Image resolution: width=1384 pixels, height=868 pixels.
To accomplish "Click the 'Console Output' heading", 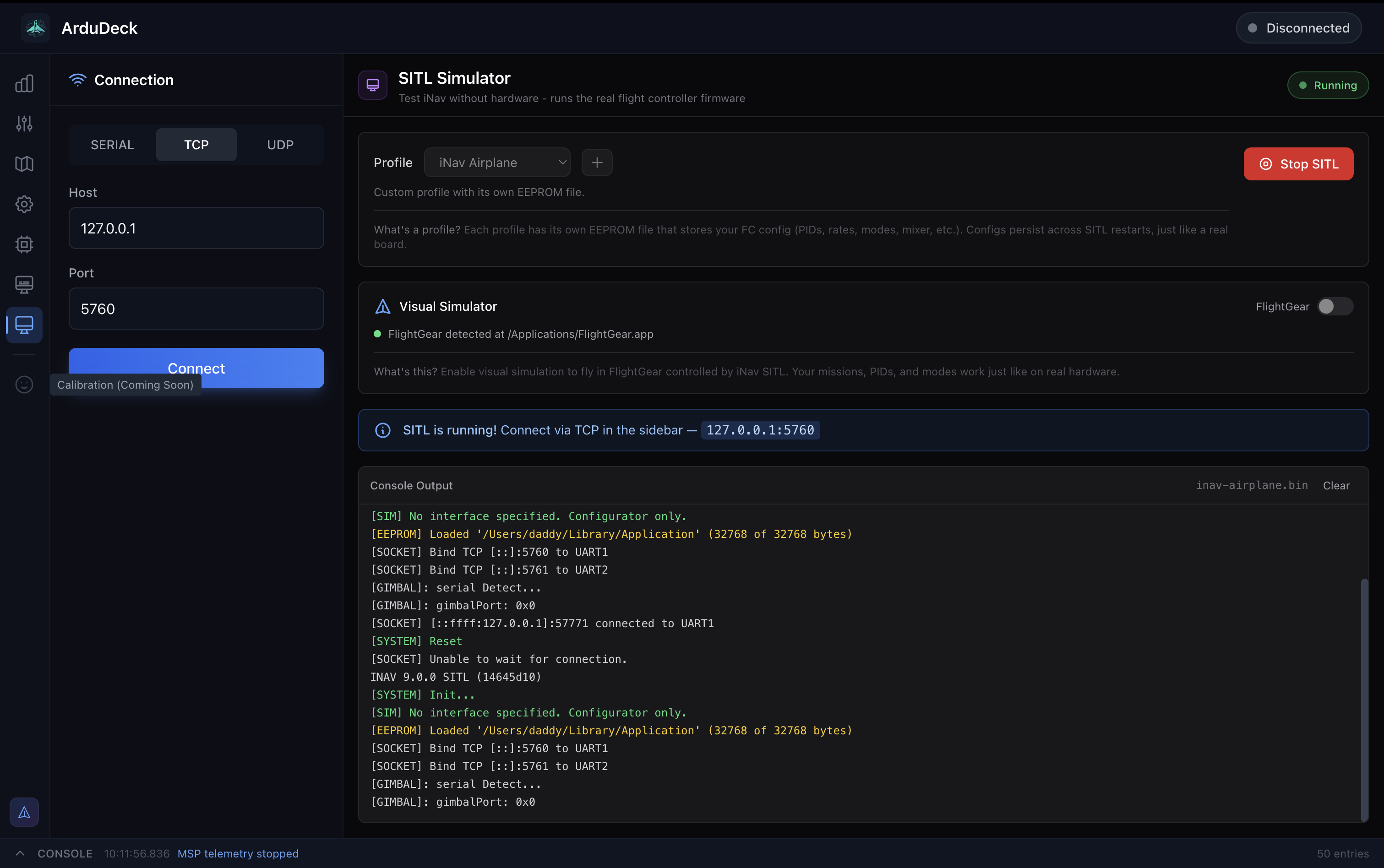I will 411,486.
